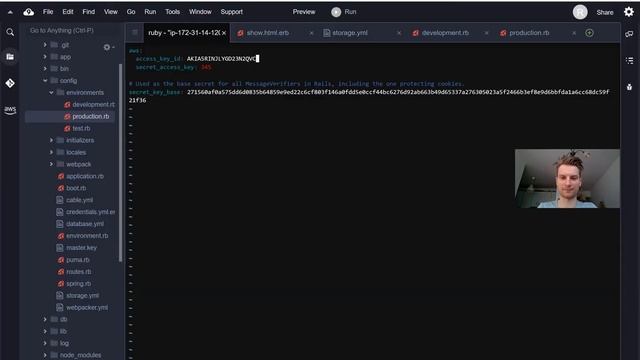Click the user avatar circle
Image resolution: width=640 pixels, height=360 pixels.
(580, 12)
